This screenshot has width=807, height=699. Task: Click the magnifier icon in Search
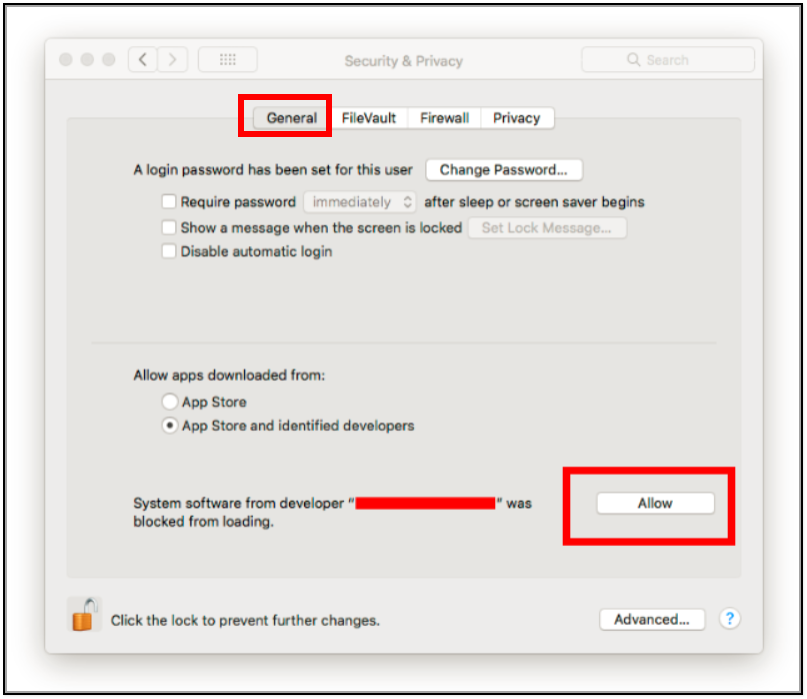click(x=634, y=60)
